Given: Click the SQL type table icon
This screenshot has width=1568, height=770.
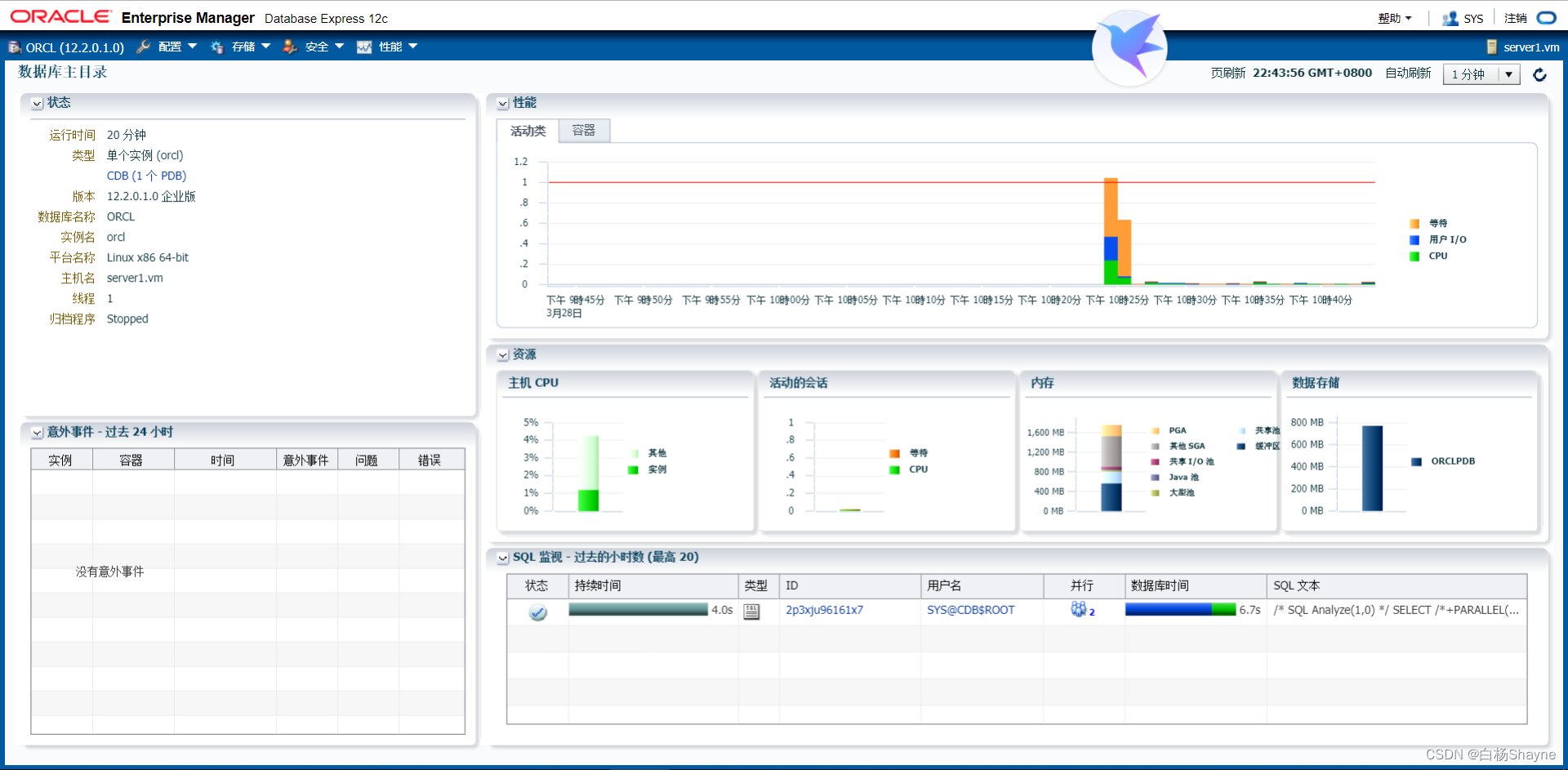Looking at the screenshot, I should pos(751,611).
